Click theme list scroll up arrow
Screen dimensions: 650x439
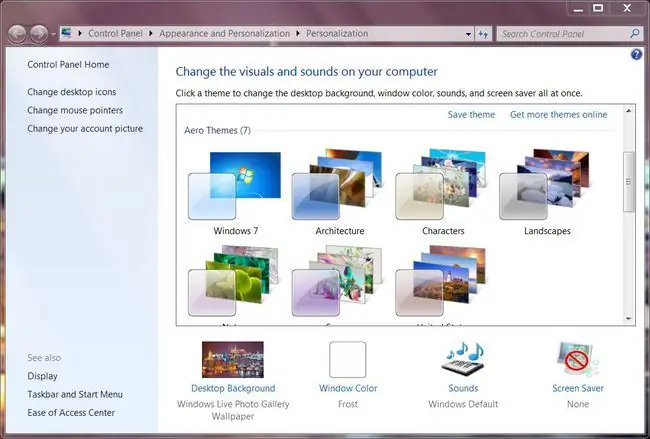tap(628, 111)
